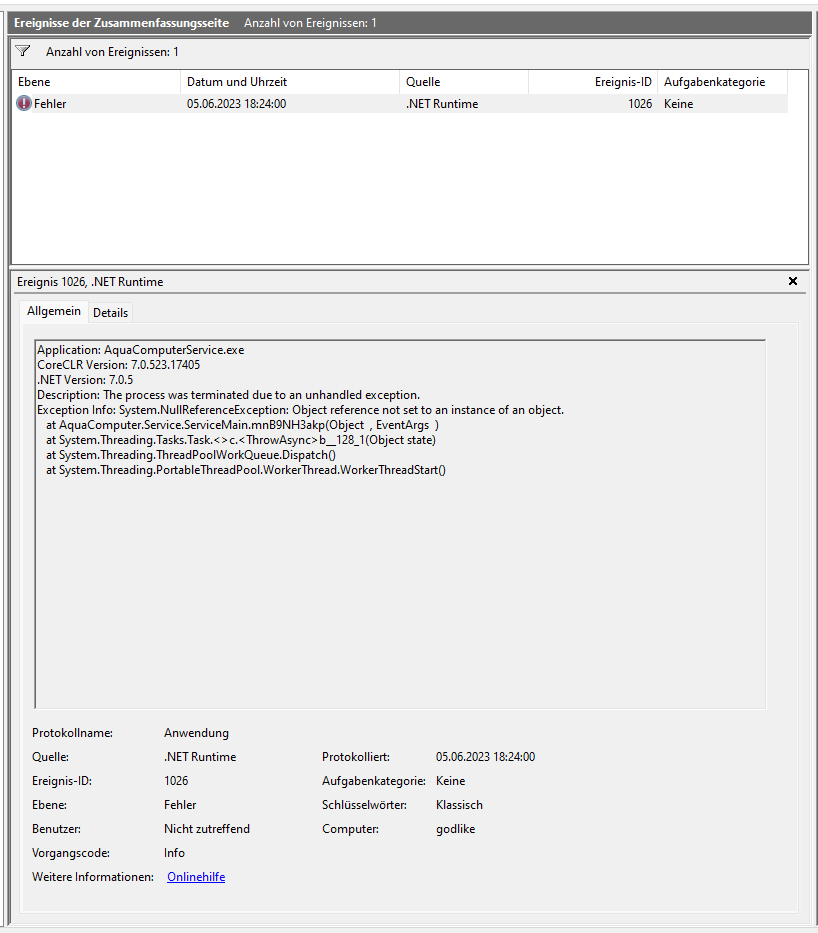The width and height of the screenshot is (818, 933).
Task: Open the Details tab
Action: [110, 312]
